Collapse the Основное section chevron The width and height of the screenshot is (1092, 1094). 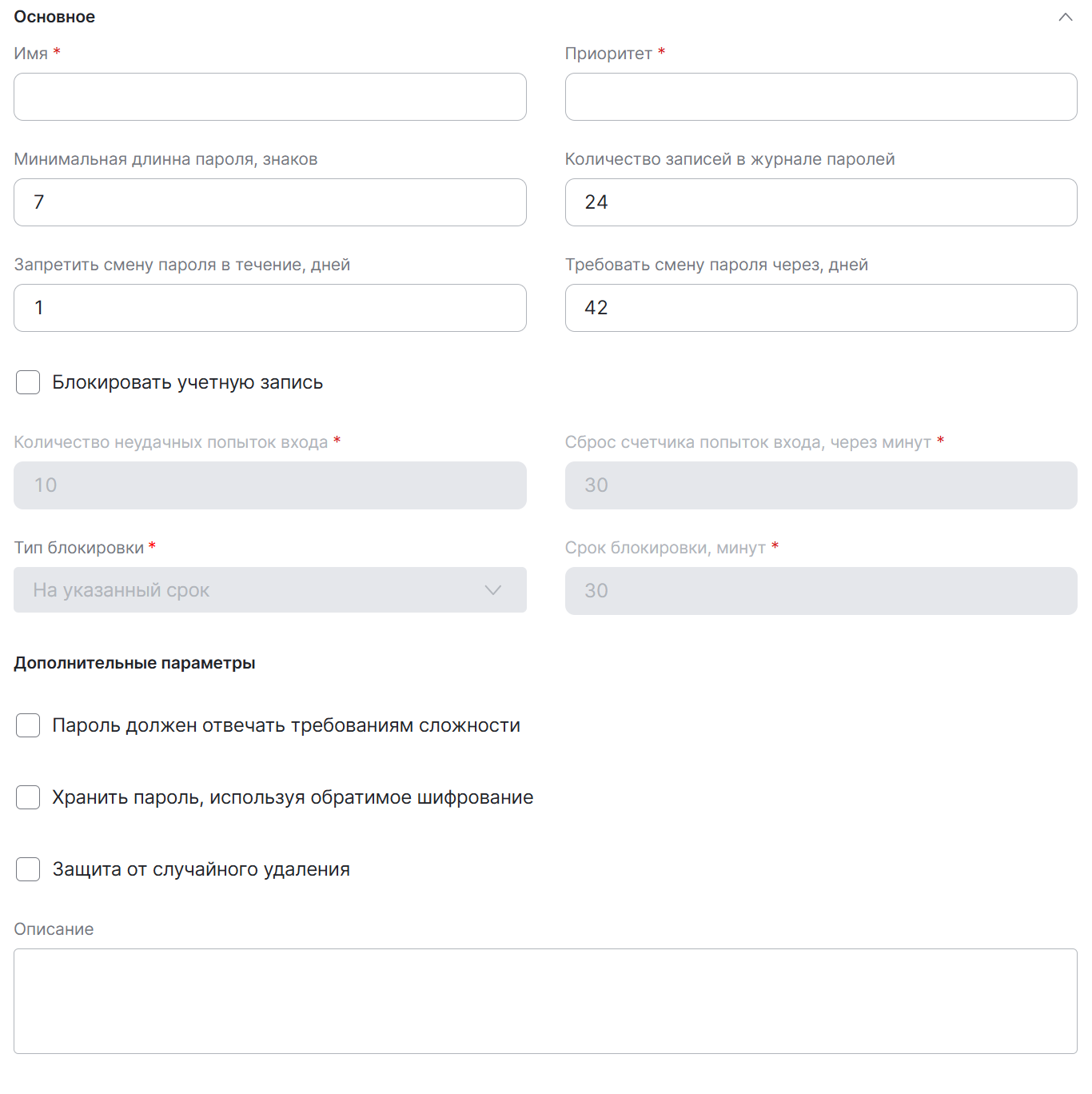[1065, 17]
